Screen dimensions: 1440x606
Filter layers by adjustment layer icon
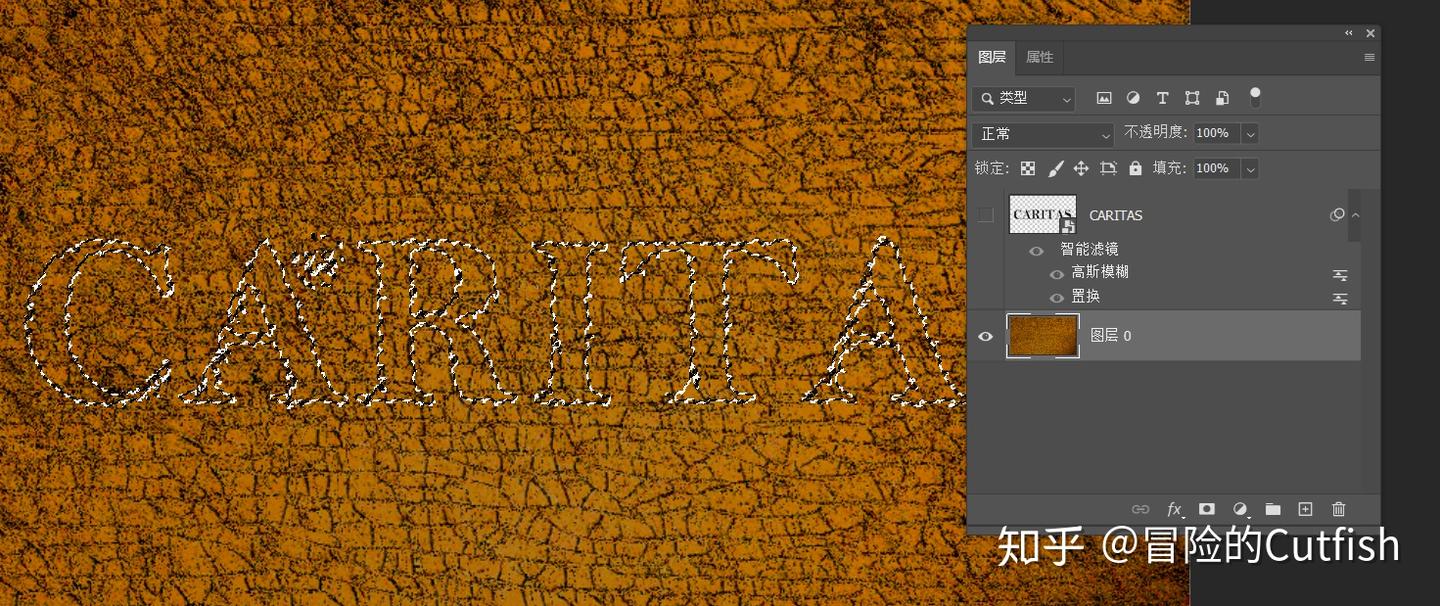tap(1133, 98)
